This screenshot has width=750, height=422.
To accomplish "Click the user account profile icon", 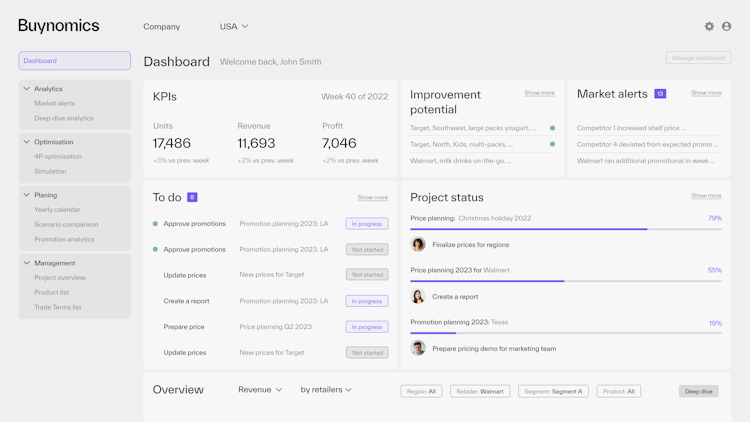I will (727, 26).
